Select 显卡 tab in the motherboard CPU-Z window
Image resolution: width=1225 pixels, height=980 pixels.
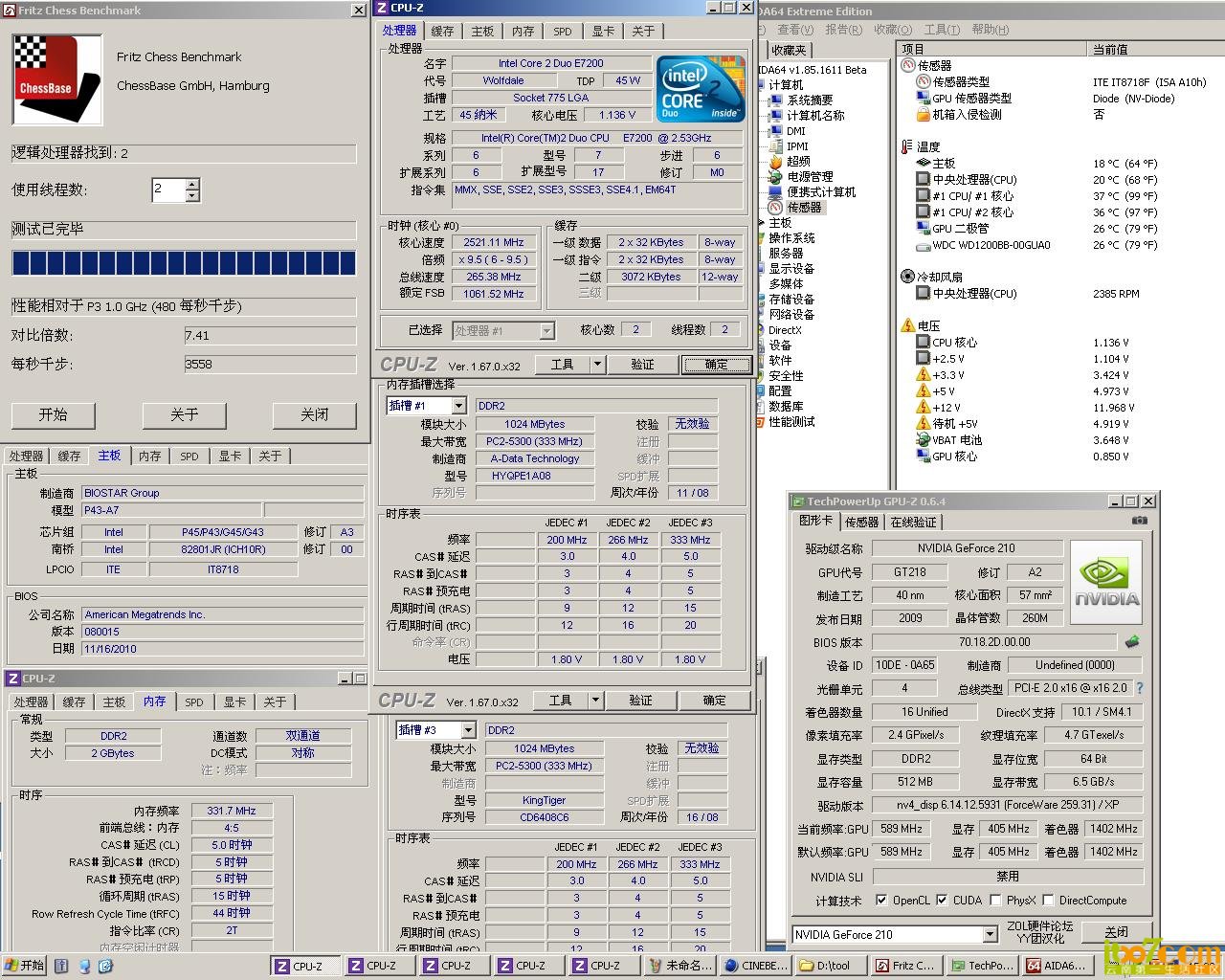230,457
